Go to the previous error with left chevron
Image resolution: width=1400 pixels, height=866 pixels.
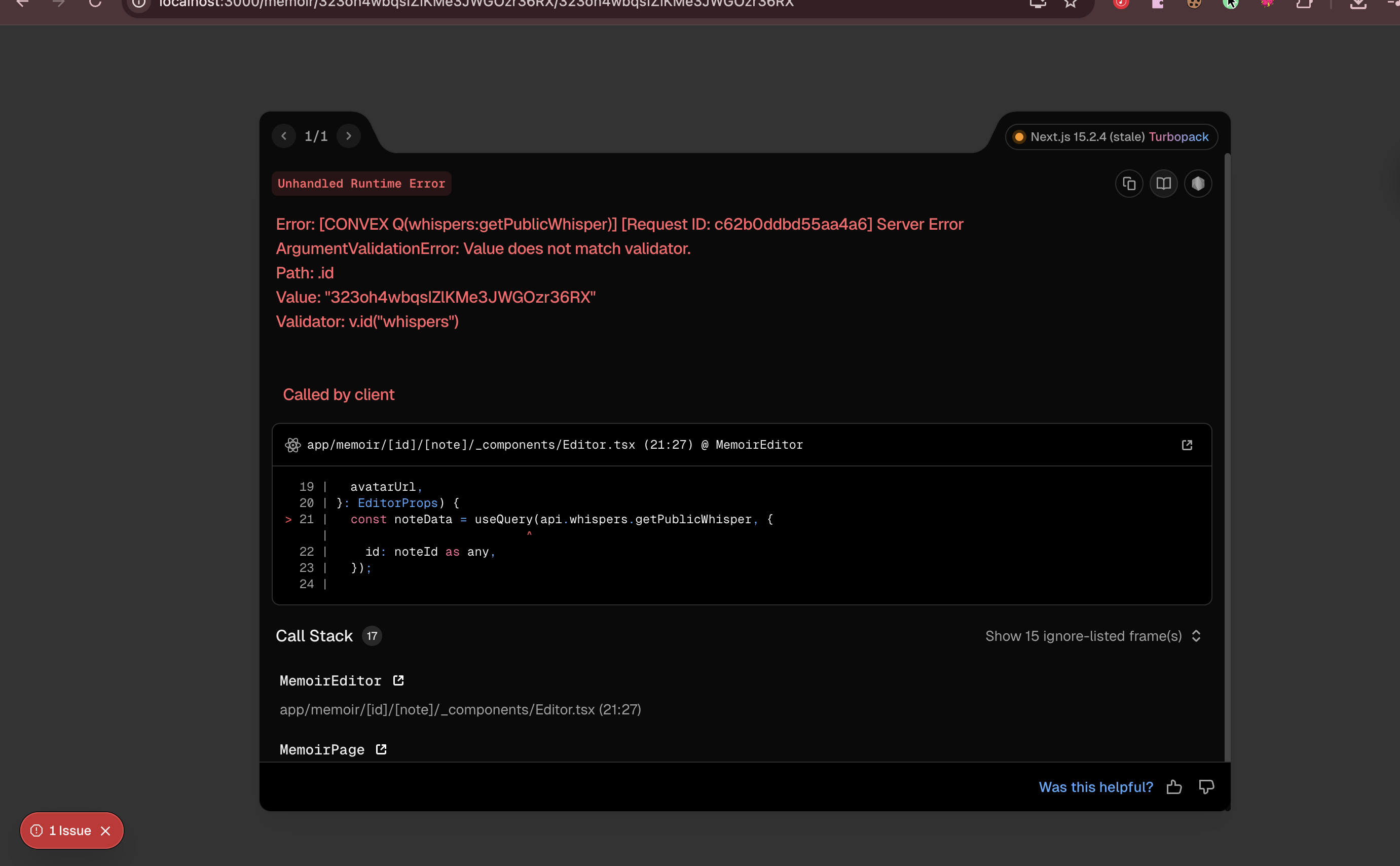(284, 136)
